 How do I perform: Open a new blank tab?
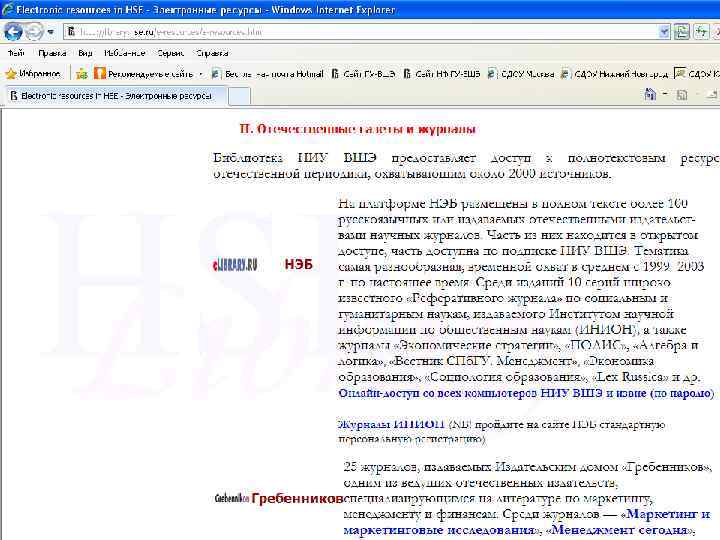click(x=239, y=96)
